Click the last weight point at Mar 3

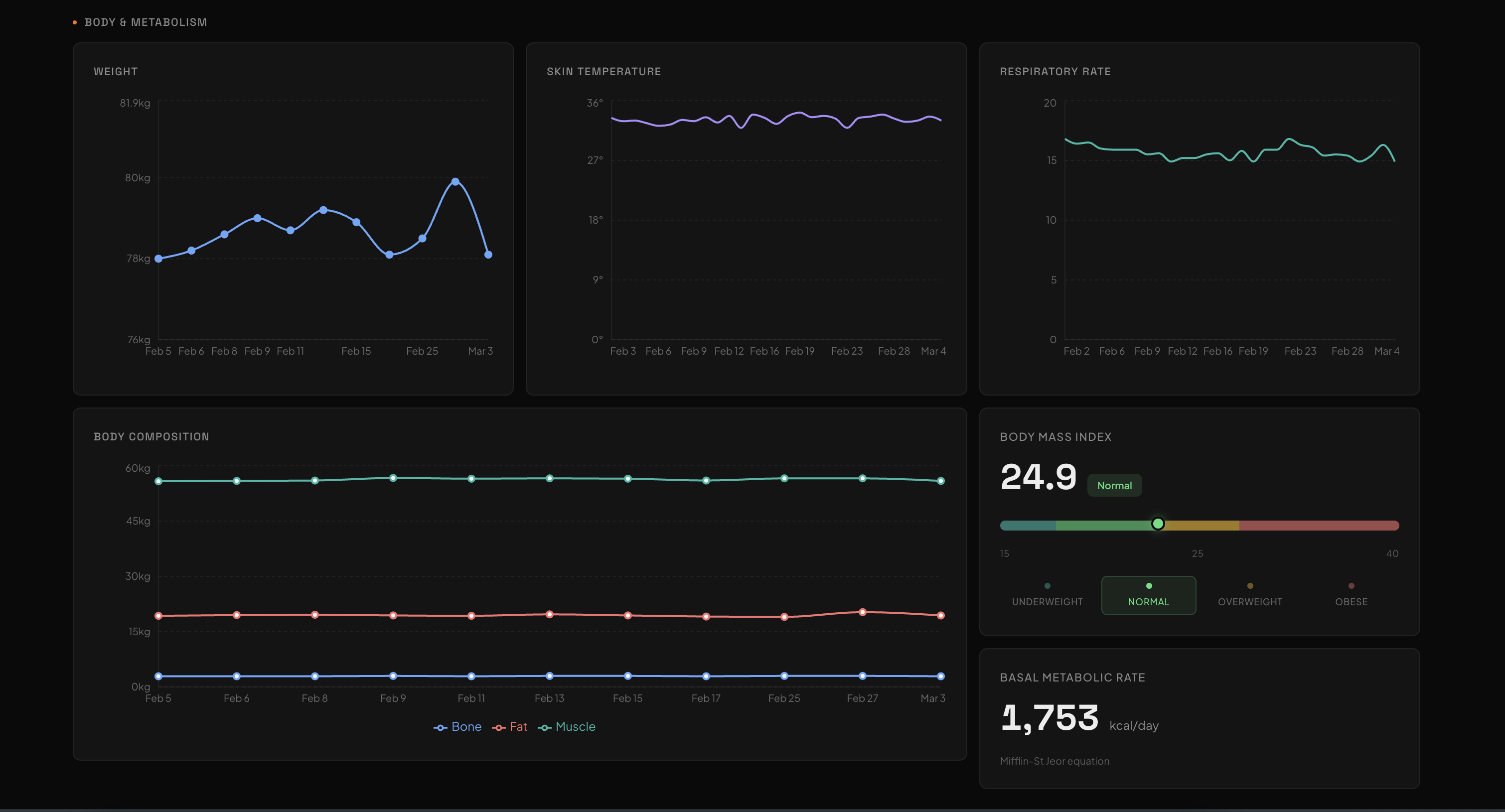[x=488, y=255]
